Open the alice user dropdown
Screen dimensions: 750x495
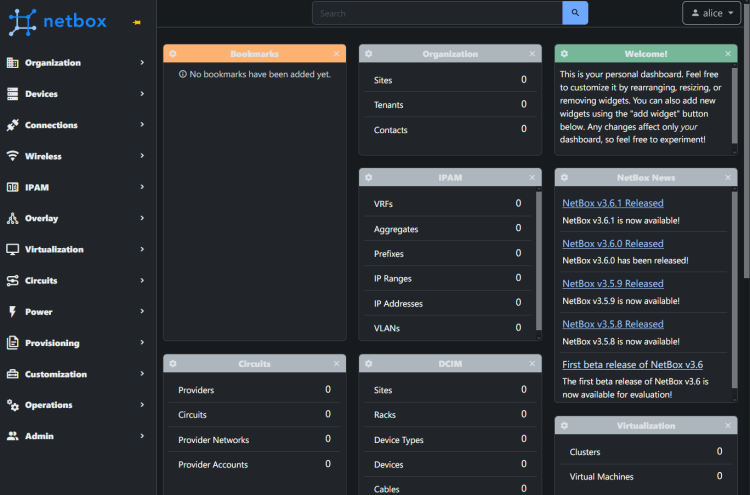[x=712, y=13]
